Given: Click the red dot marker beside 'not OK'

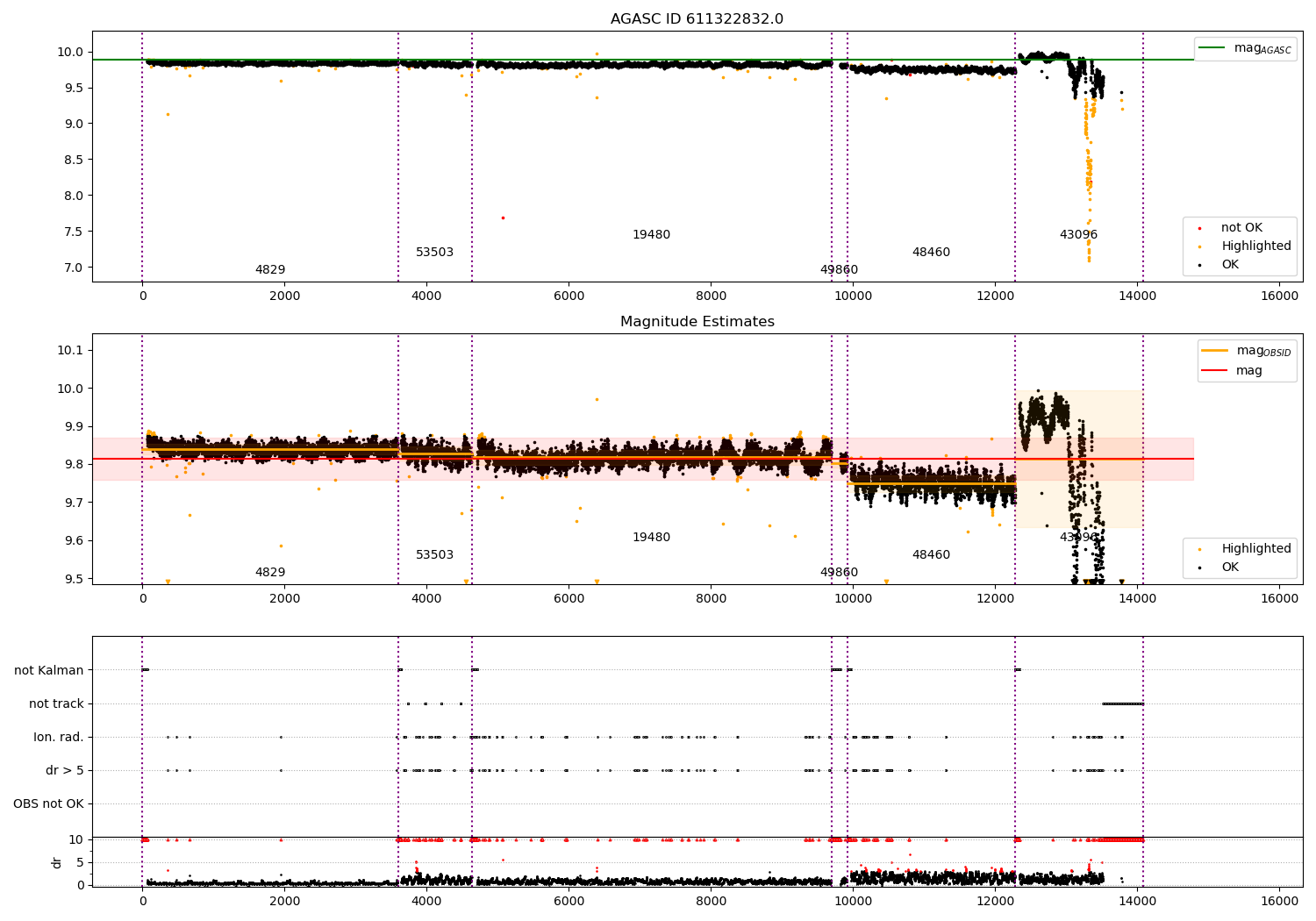Looking at the screenshot, I should click(x=1199, y=228).
